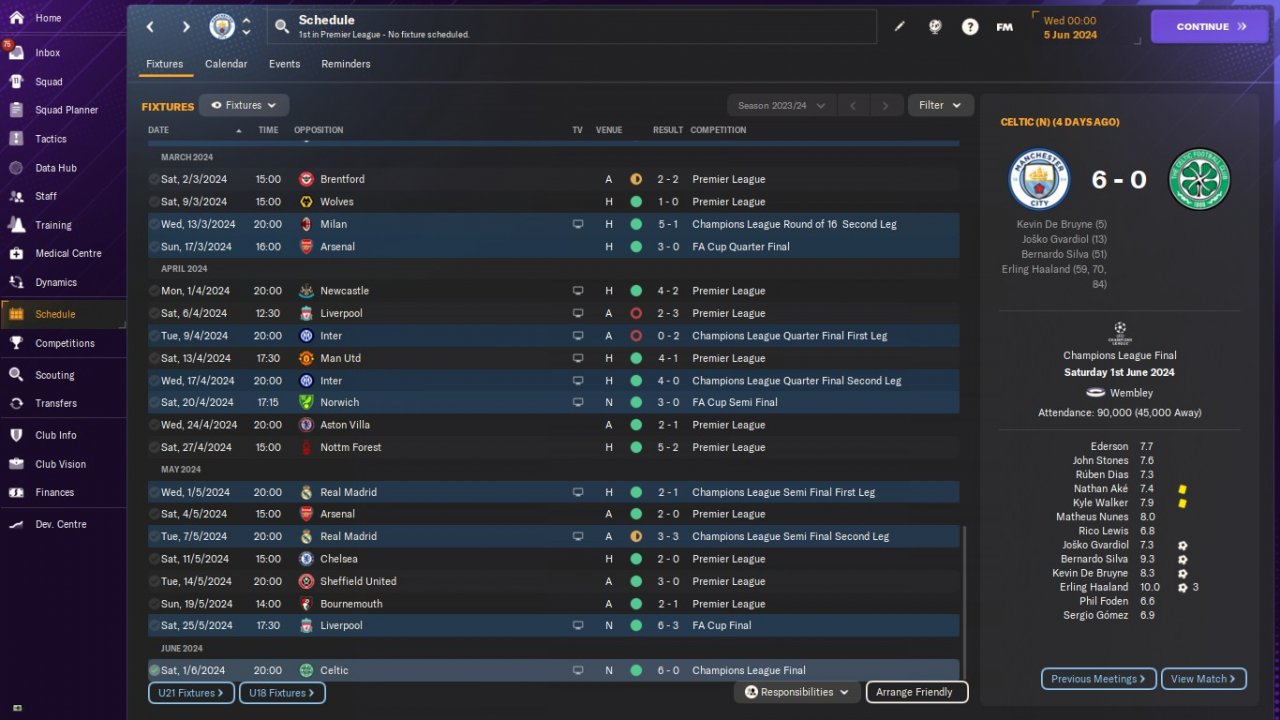Click the fixtures list scrollbar
1280x720 pixels.
click(965, 602)
